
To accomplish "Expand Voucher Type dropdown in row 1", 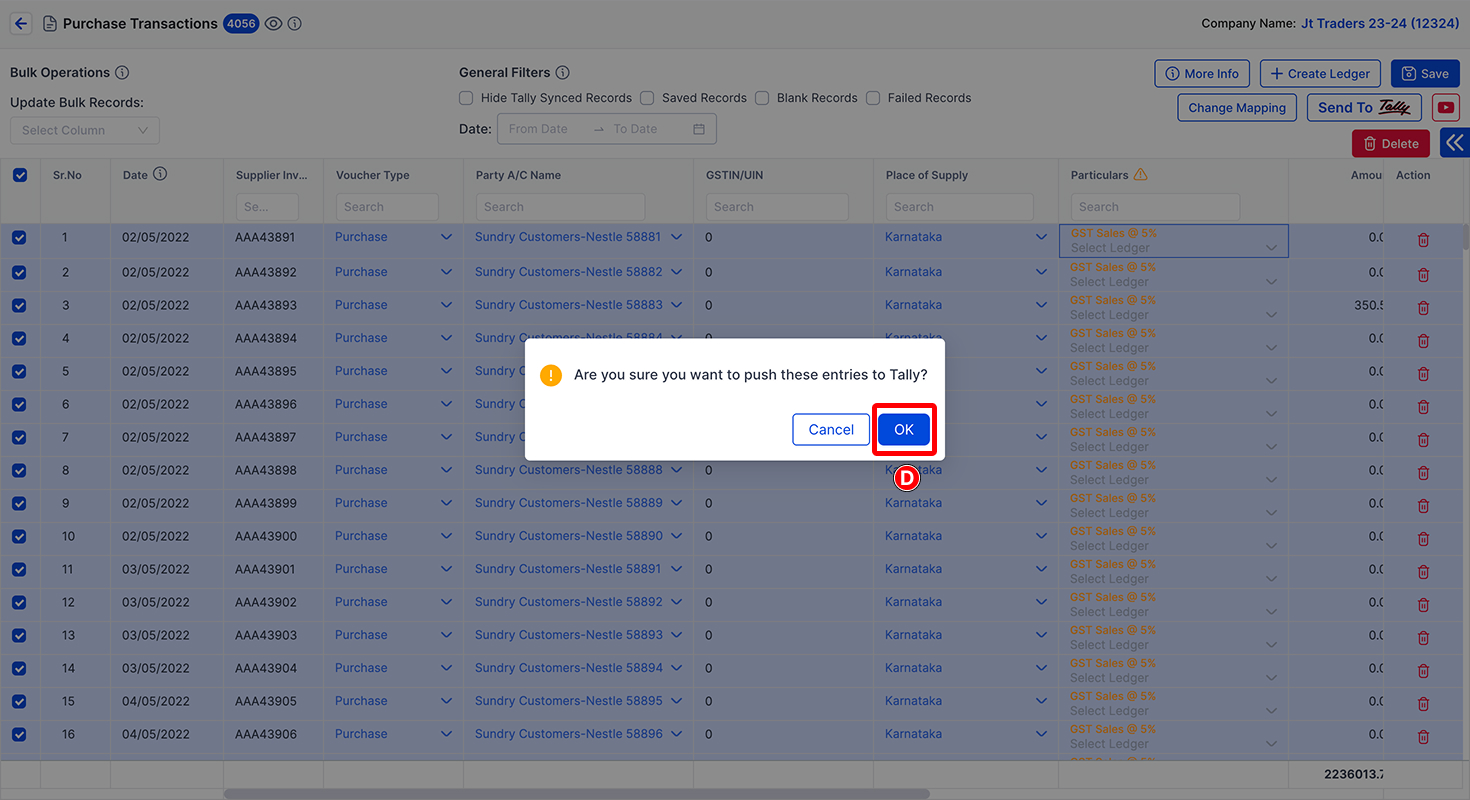I will (x=446, y=238).
